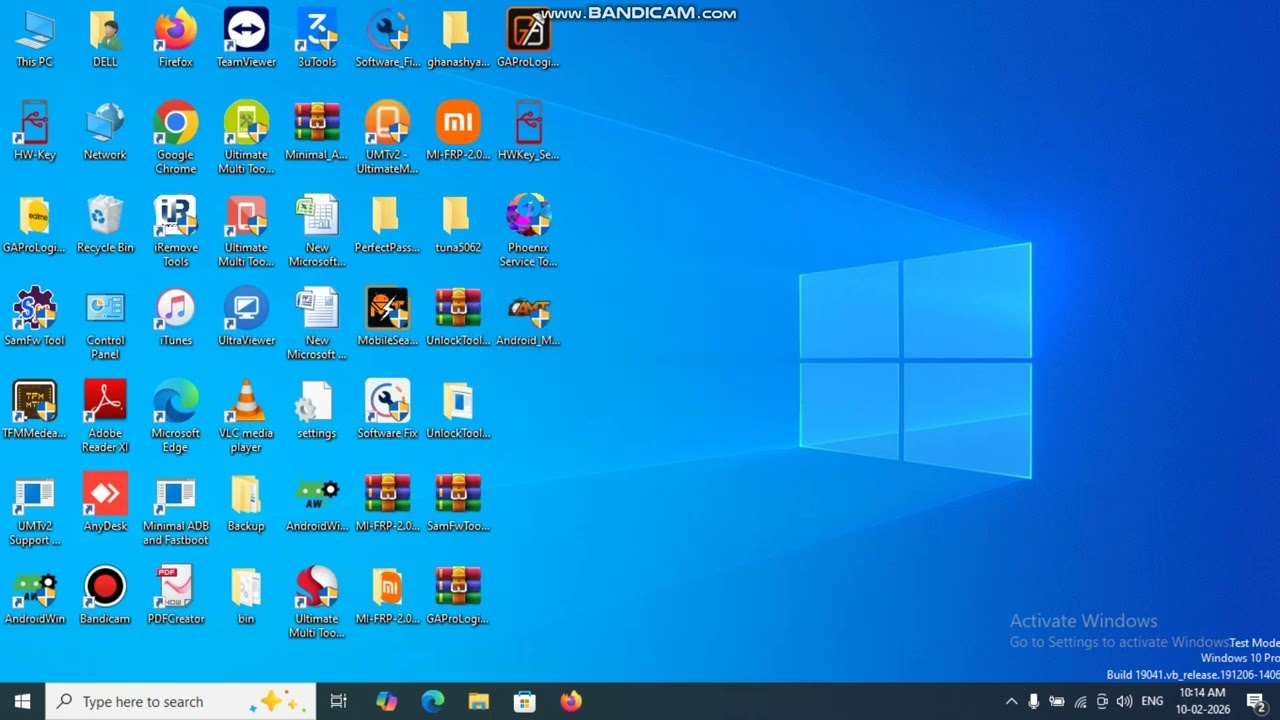
Task: Select the DELL user folder icon
Action: 105,38
